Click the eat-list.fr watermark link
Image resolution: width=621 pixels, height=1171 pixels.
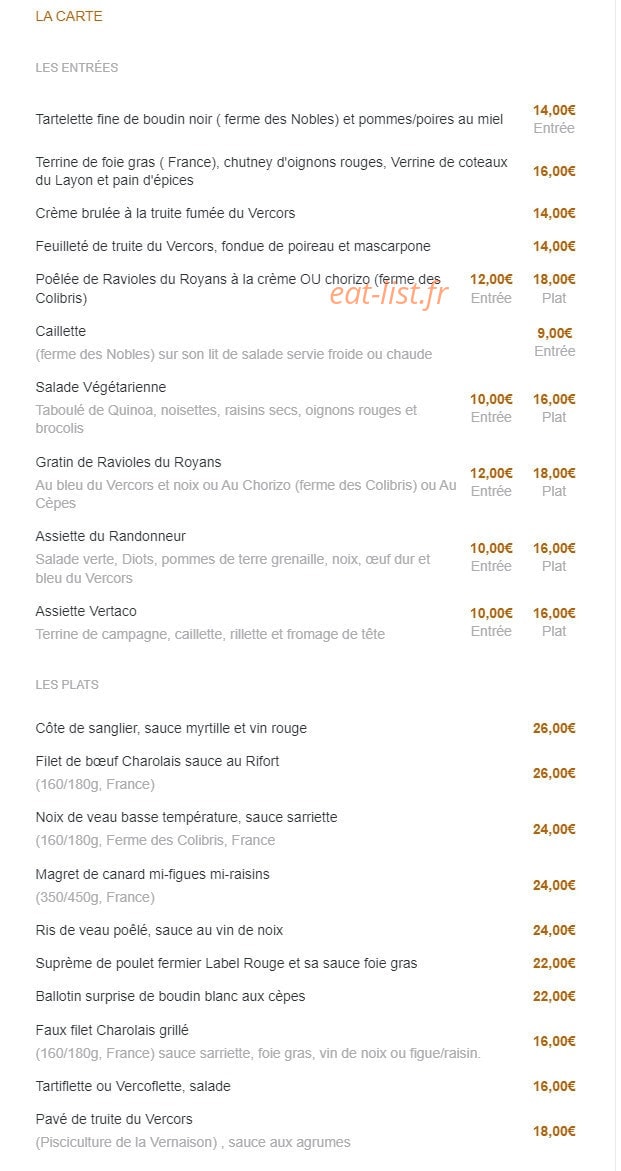coord(389,294)
